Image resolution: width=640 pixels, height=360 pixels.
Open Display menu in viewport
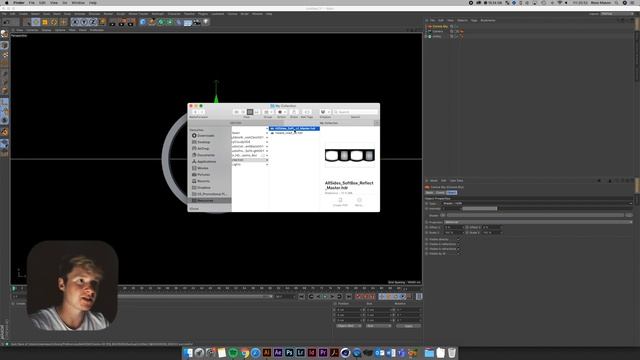46,30
